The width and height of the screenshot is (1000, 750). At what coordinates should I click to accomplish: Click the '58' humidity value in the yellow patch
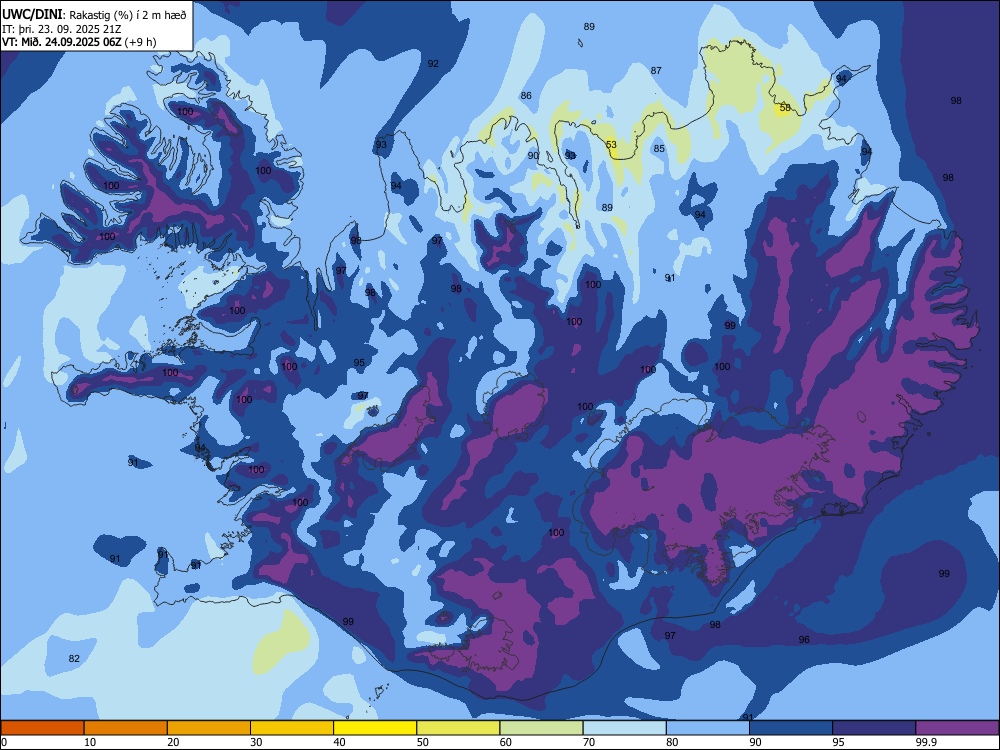(785, 108)
